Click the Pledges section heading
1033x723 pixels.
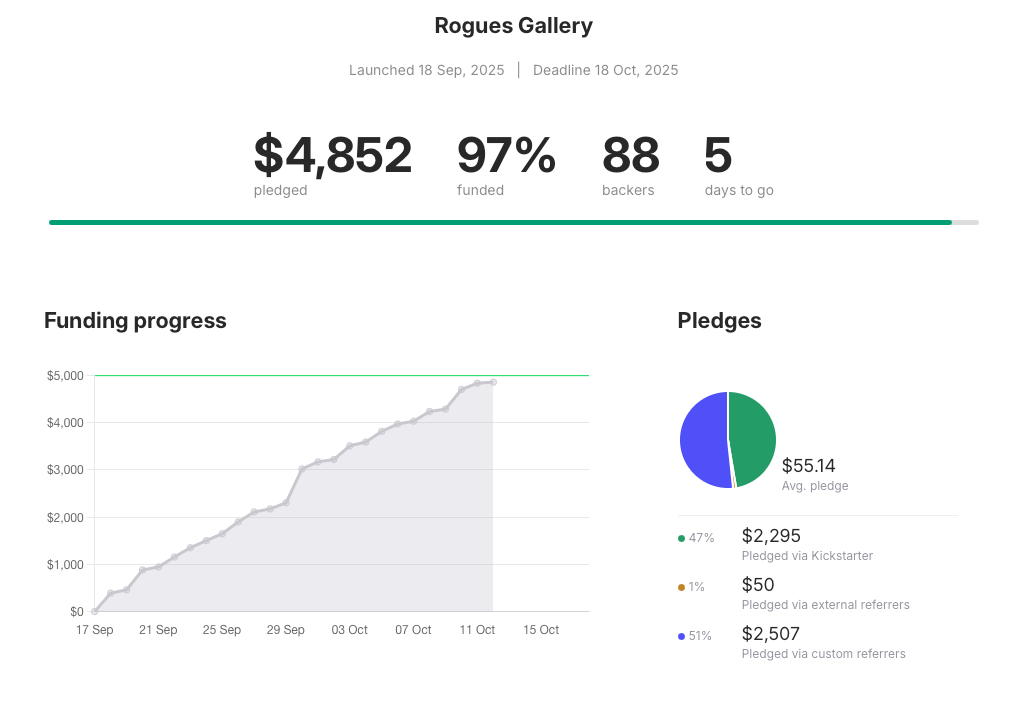click(x=719, y=321)
